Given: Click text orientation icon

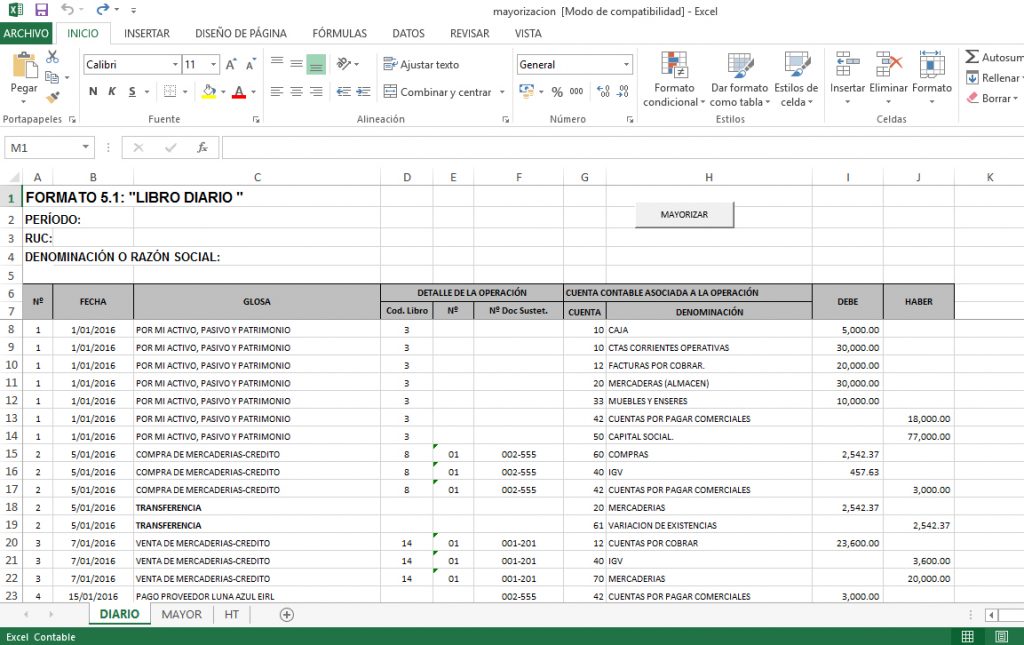Looking at the screenshot, I should [x=344, y=63].
